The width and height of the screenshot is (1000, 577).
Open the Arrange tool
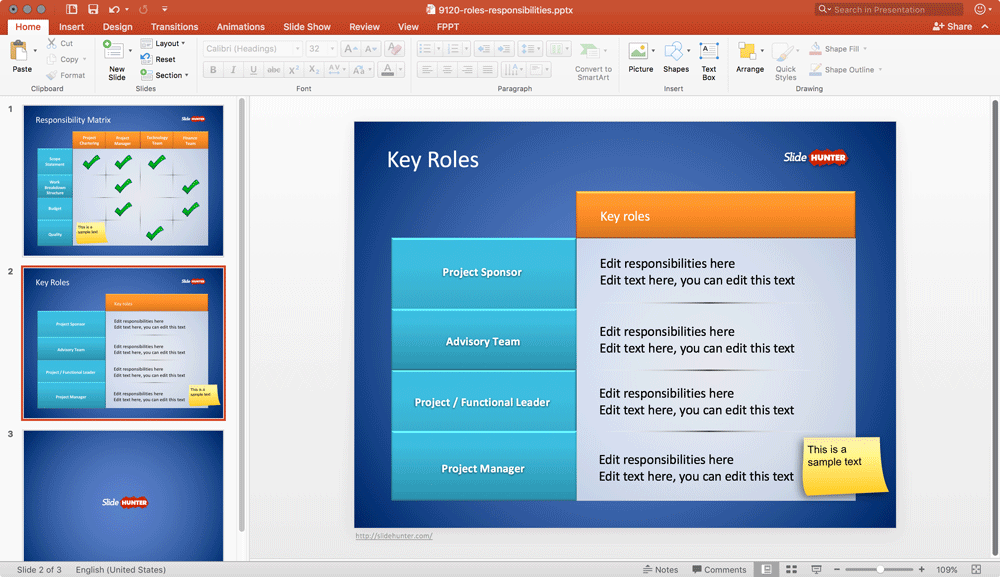pyautogui.click(x=746, y=52)
